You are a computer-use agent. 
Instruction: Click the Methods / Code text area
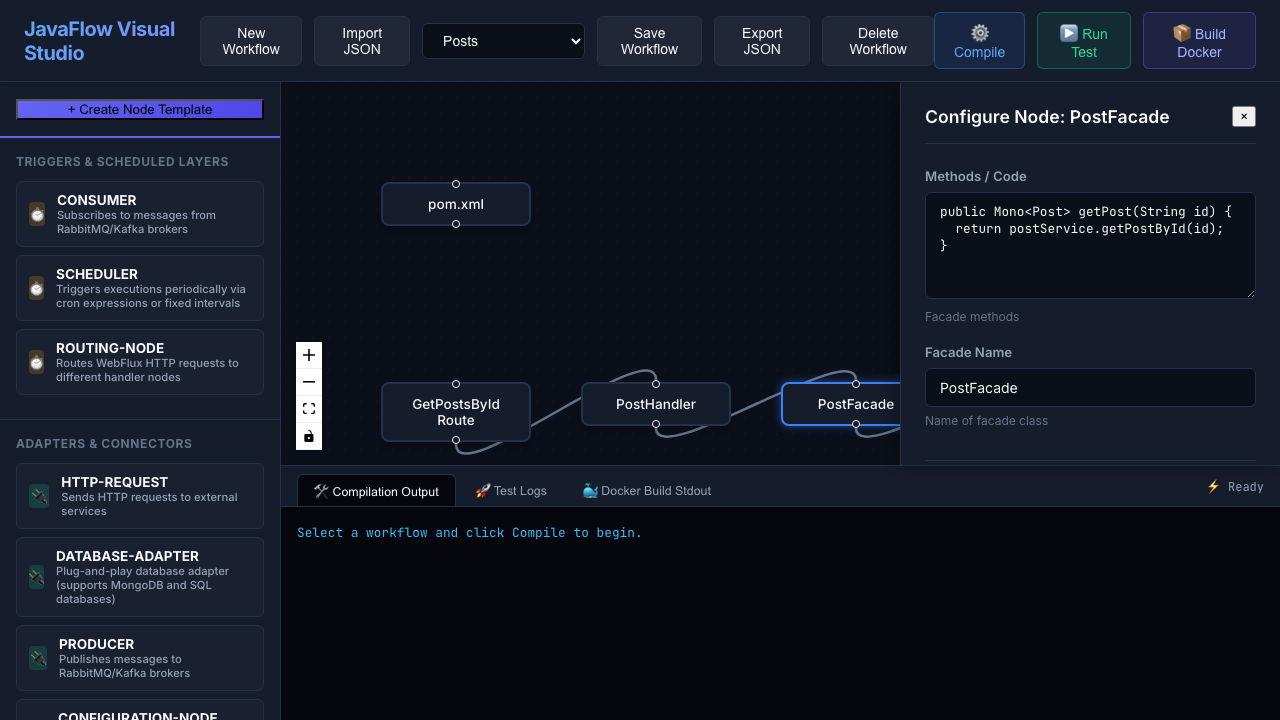pyautogui.click(x=1090, y=245)
